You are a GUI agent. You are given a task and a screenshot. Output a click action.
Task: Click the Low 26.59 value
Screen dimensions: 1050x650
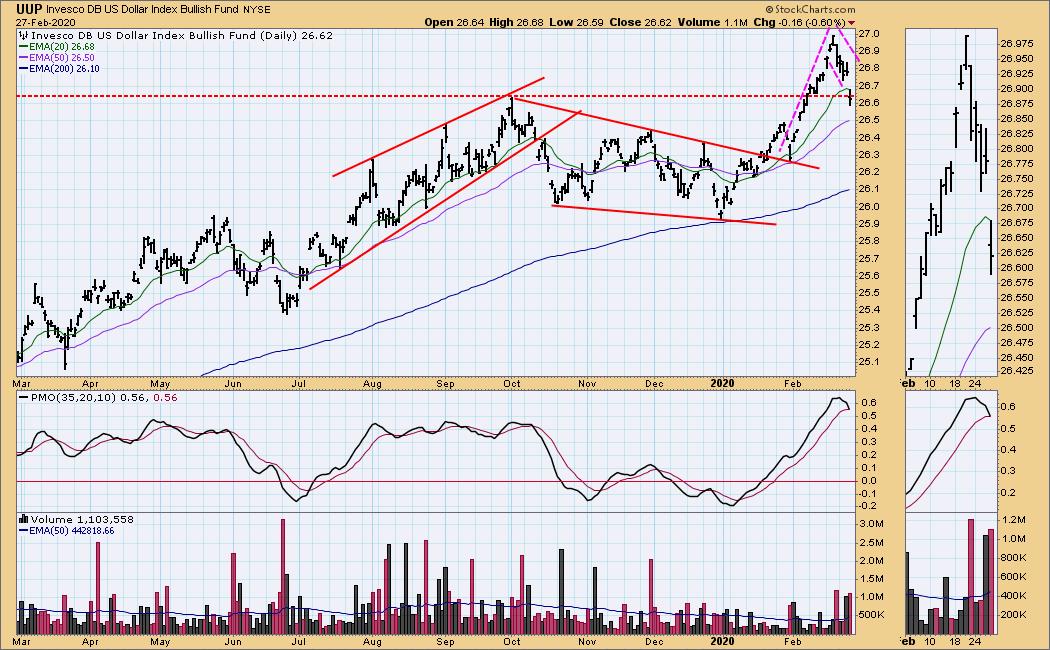coord(577,22)
